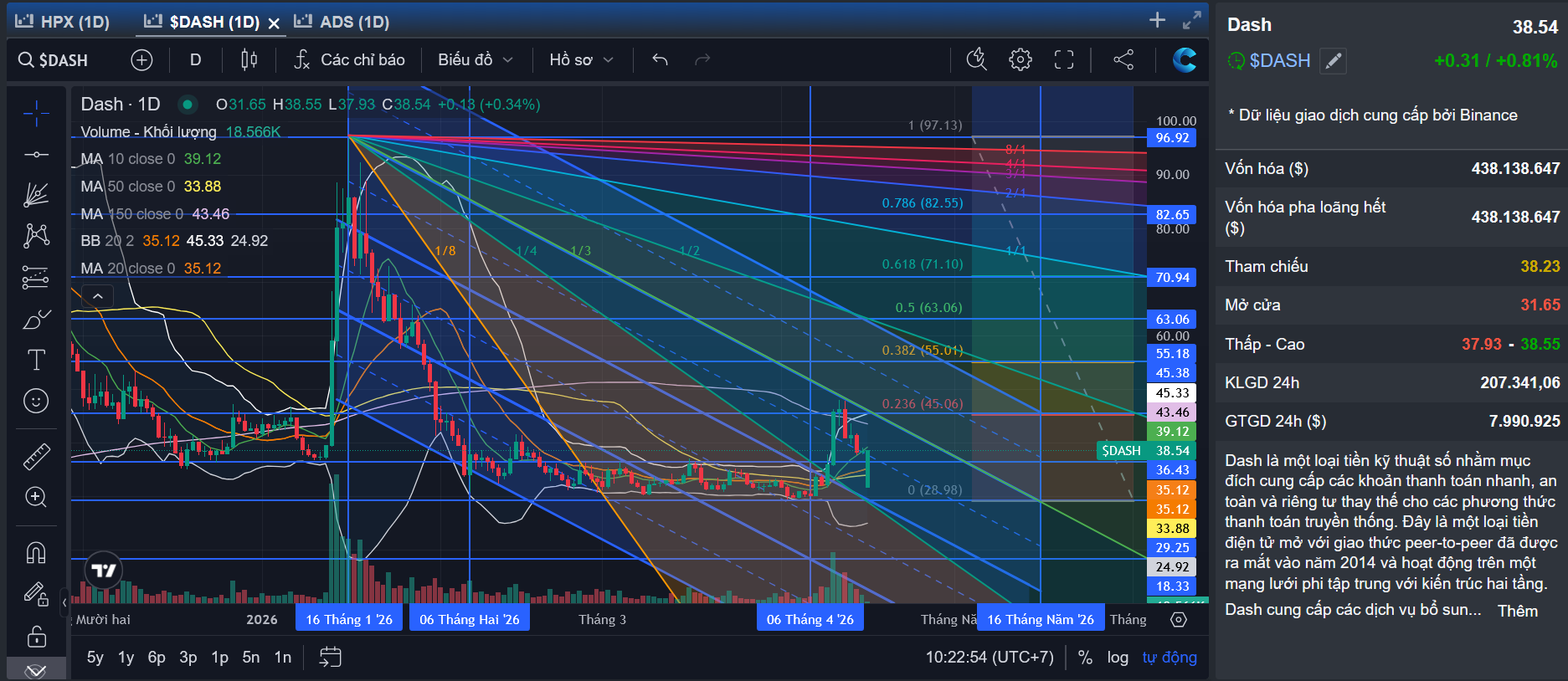Undo the last chart action
Image resolution: width=1568 pixels, height=681 pixels.
[660, 59]
